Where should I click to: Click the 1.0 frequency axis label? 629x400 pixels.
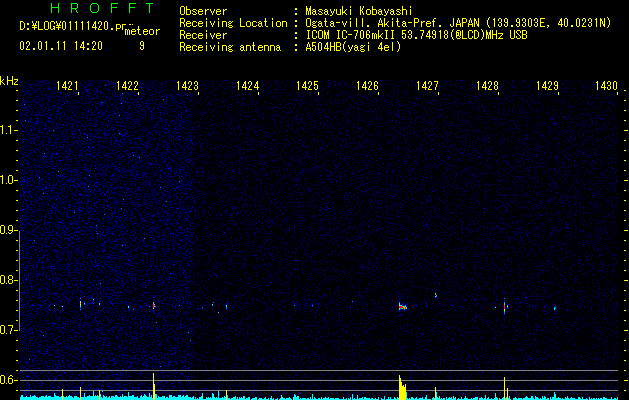(x=9, y=180)
